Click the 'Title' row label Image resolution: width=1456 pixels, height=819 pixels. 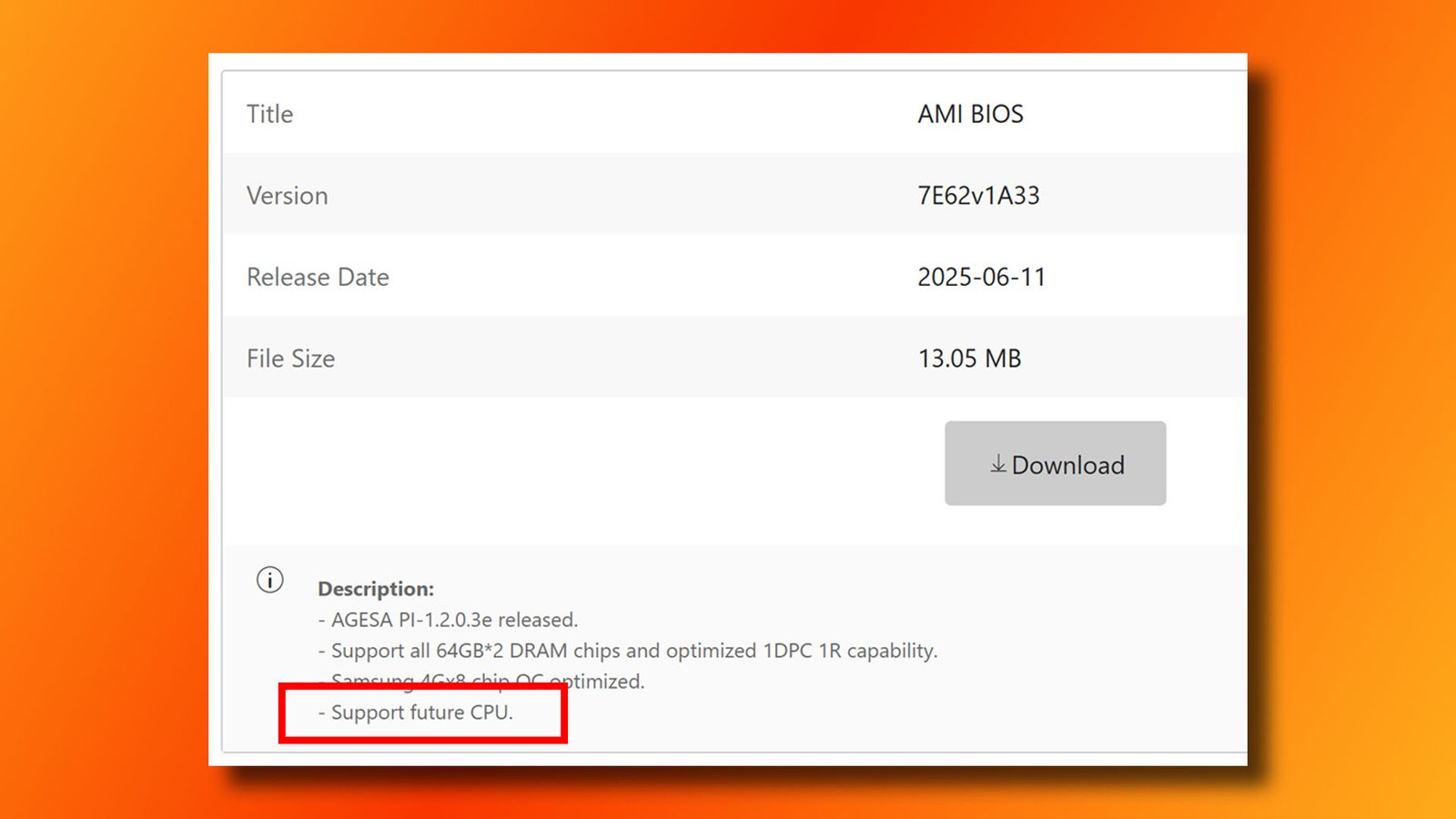pos(269,114)
